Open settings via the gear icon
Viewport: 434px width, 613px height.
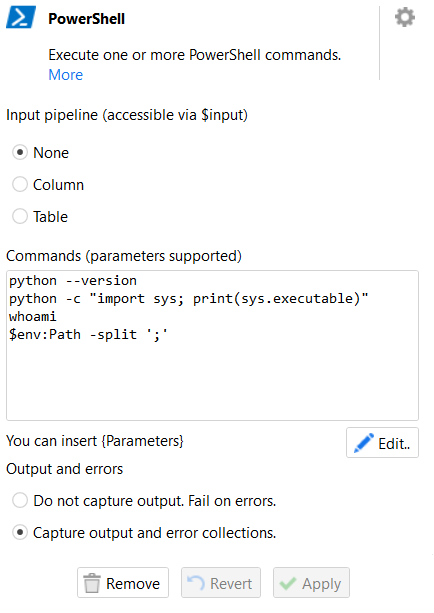[405, 17]
